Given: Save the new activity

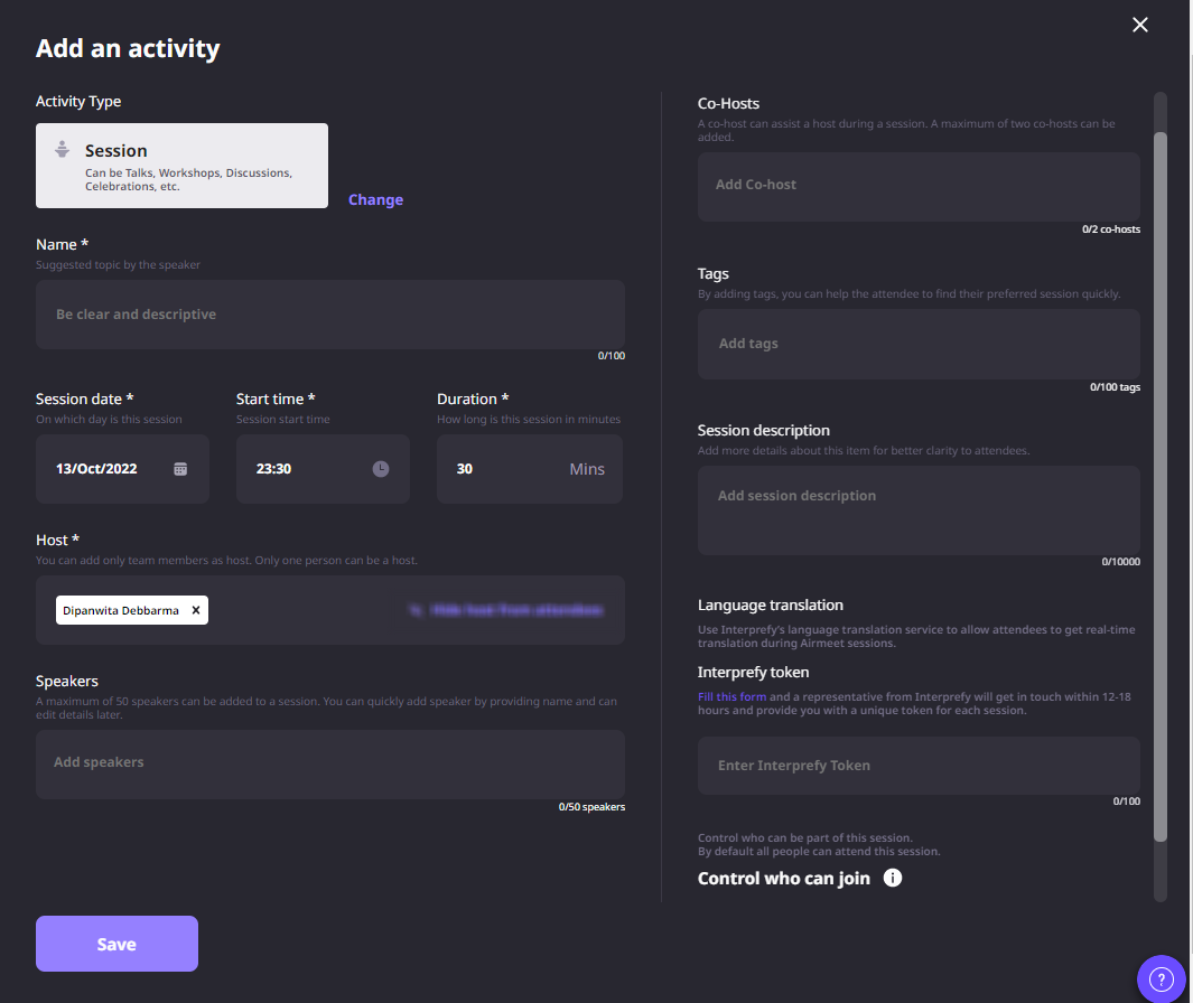Looking at the screenshot, I should click(x=117, y=944).
